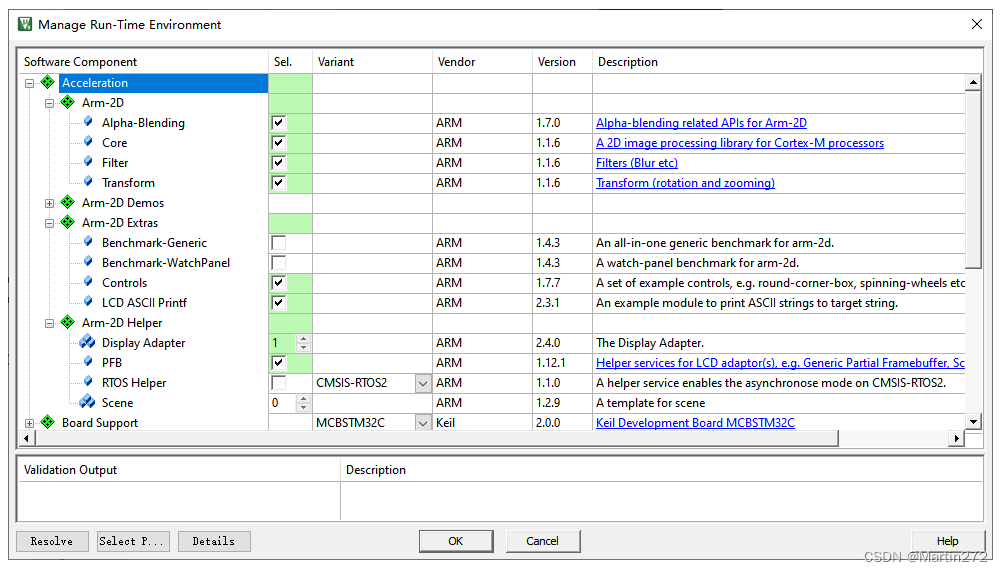
Task: Open the CMSIS-RTOS2 variant dropdown
Action: (x=423, y=383)
